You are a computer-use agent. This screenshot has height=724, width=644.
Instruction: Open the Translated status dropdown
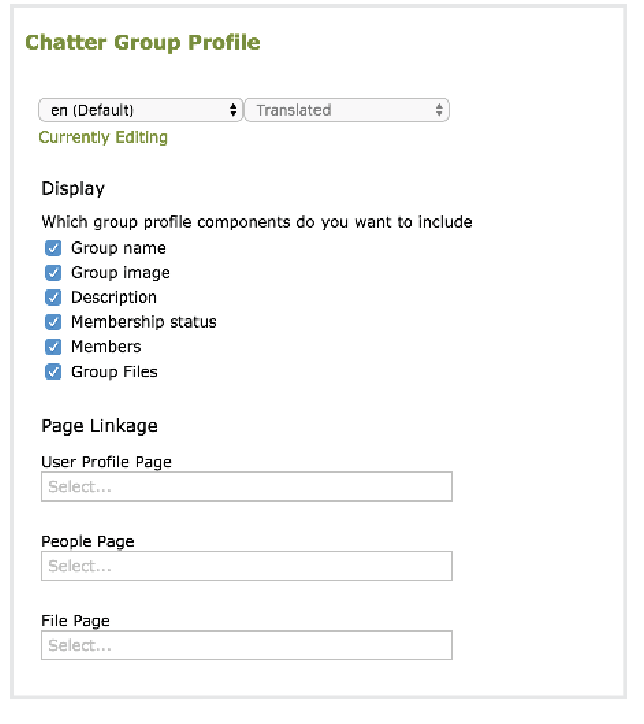(x=346, y=110)
